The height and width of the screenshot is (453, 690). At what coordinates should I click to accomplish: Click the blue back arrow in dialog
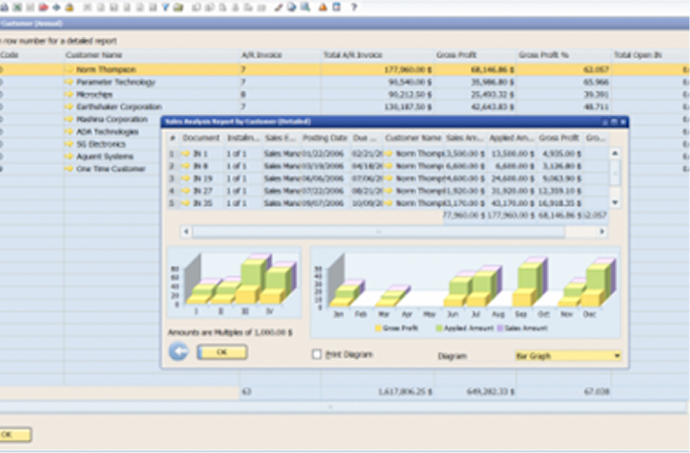pos(179,351)
